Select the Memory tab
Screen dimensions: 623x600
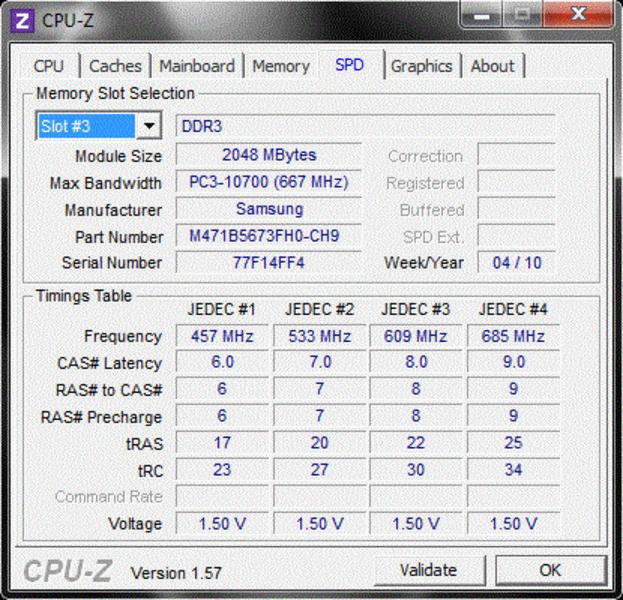pos(281,66)
